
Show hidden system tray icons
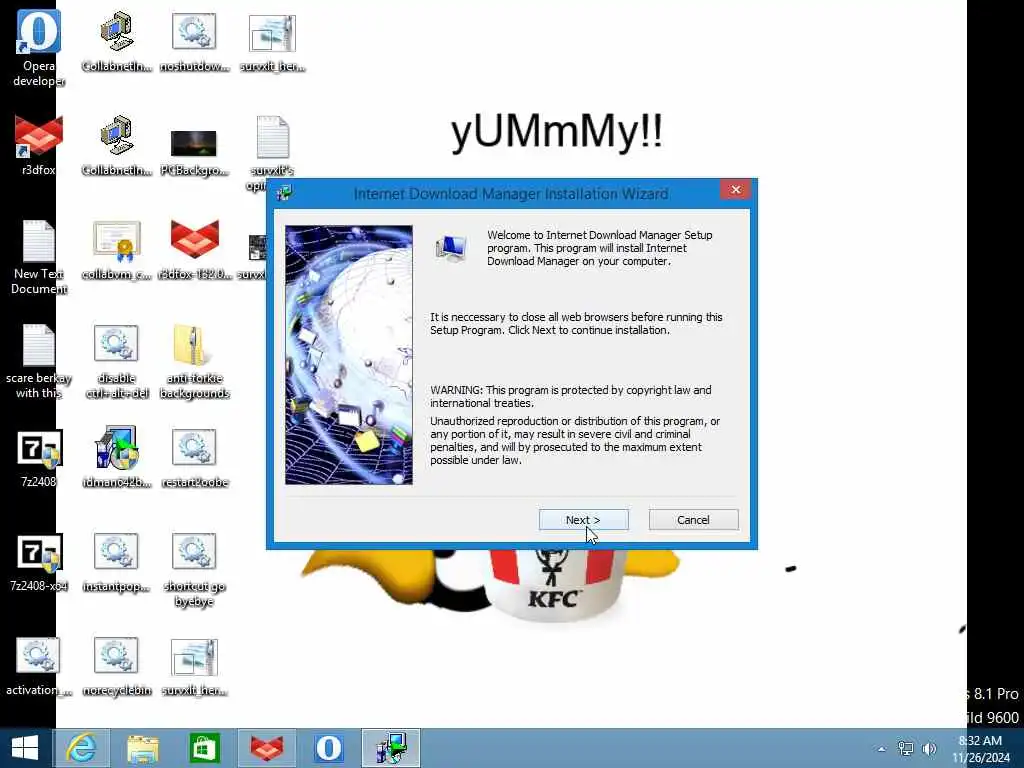[882, 749]
